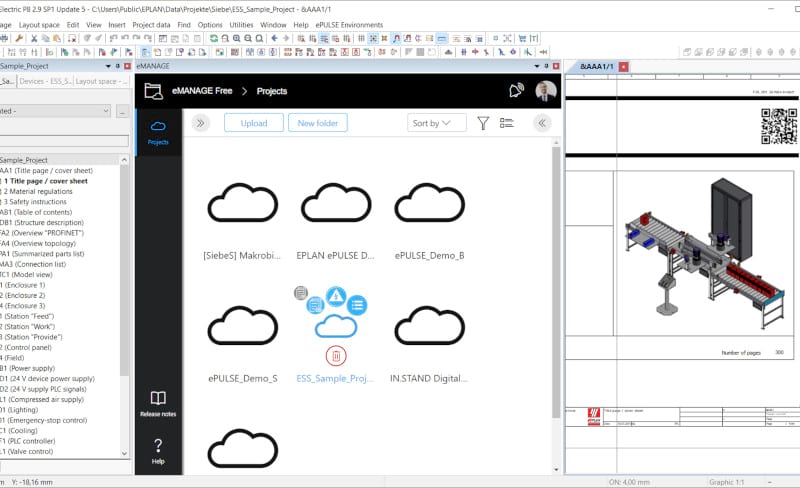
Task: Select Title page / cover sheet tree item
Action: (50, 181)
